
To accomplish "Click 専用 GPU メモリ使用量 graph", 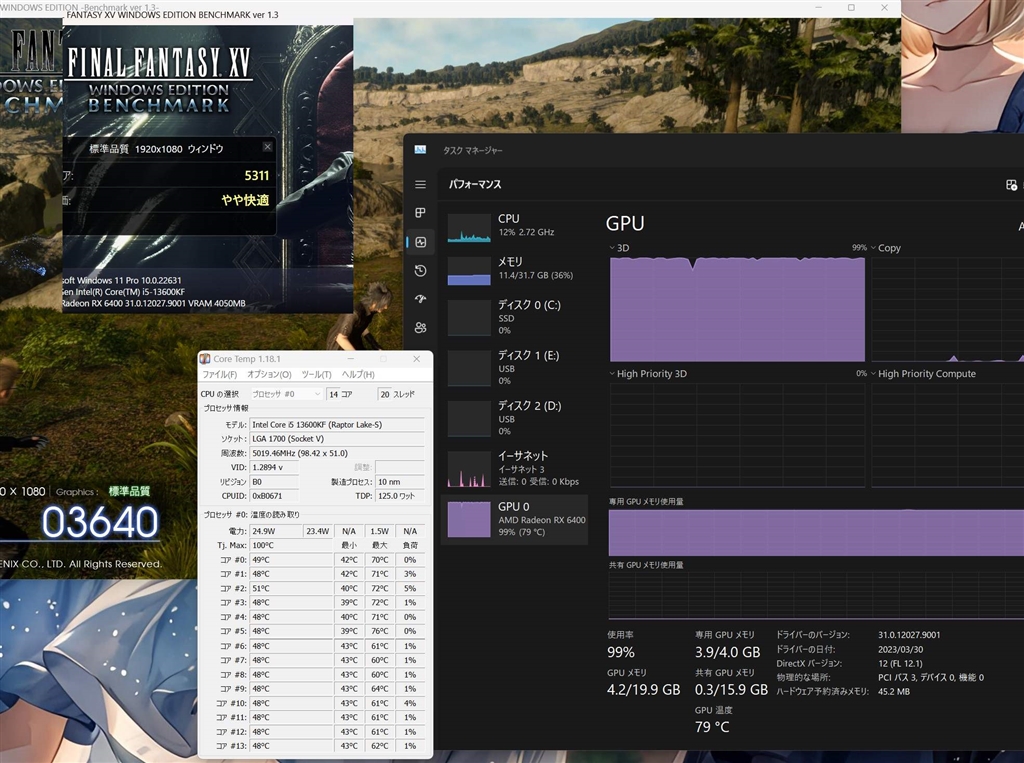I will pos(816,532).
